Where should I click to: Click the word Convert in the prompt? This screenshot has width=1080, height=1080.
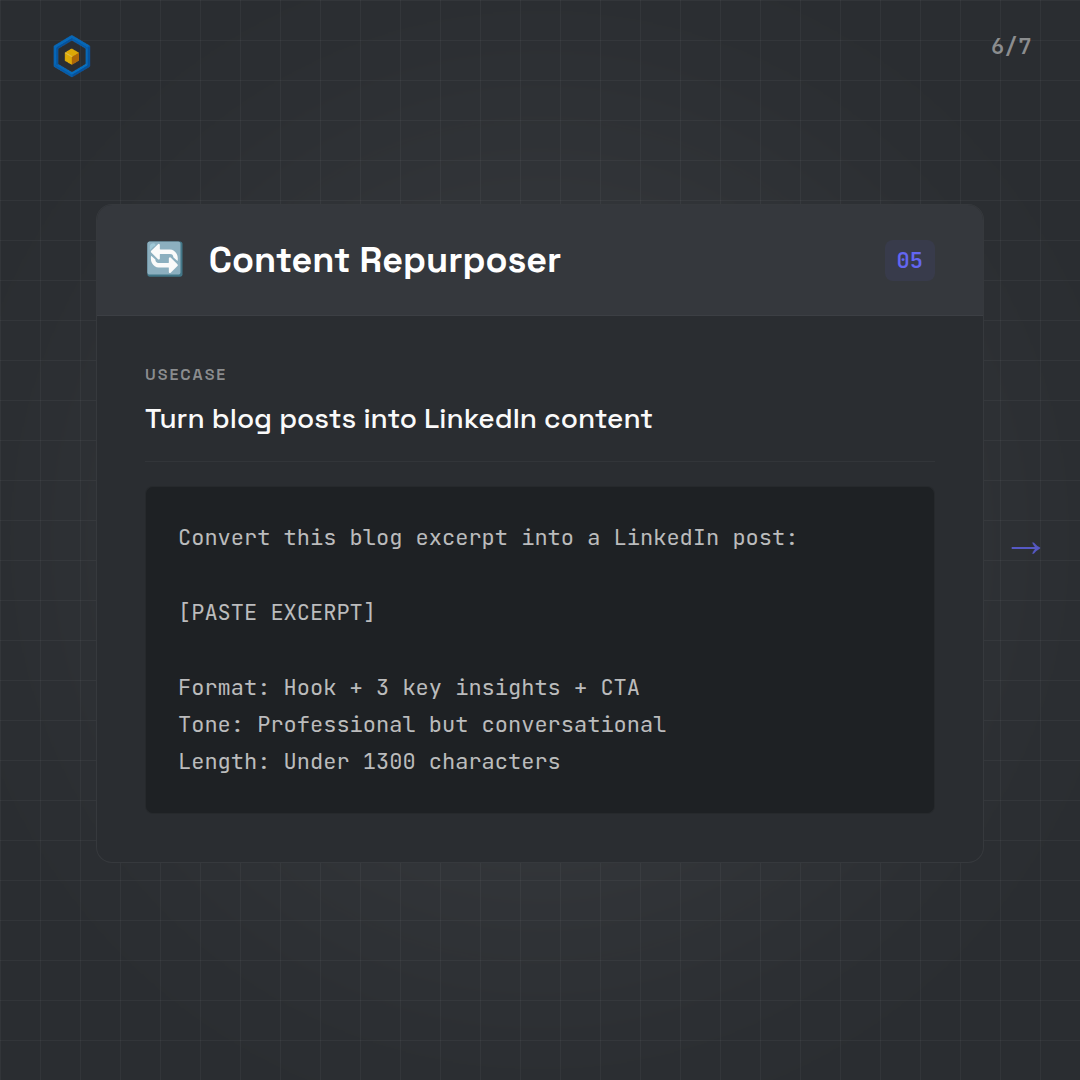point(224,538)
